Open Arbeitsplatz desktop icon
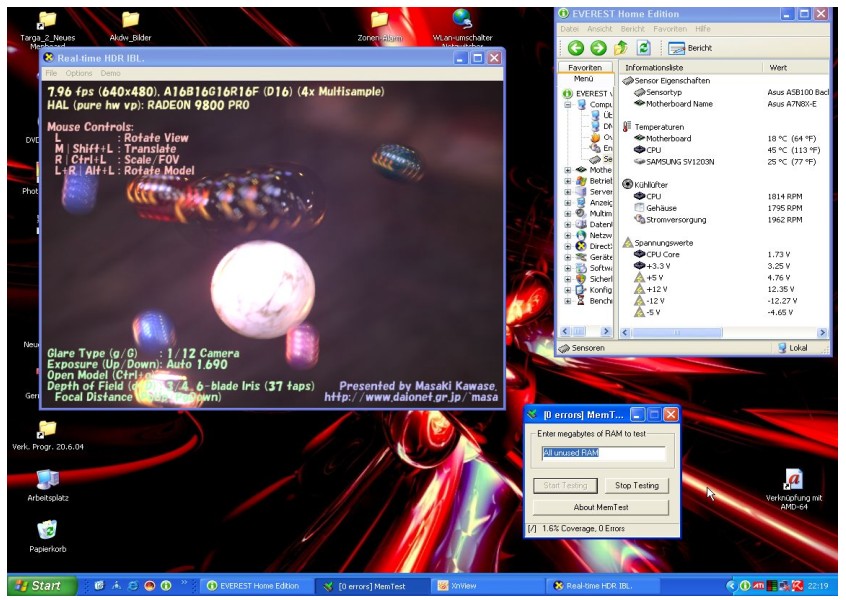 coord(47,485)
